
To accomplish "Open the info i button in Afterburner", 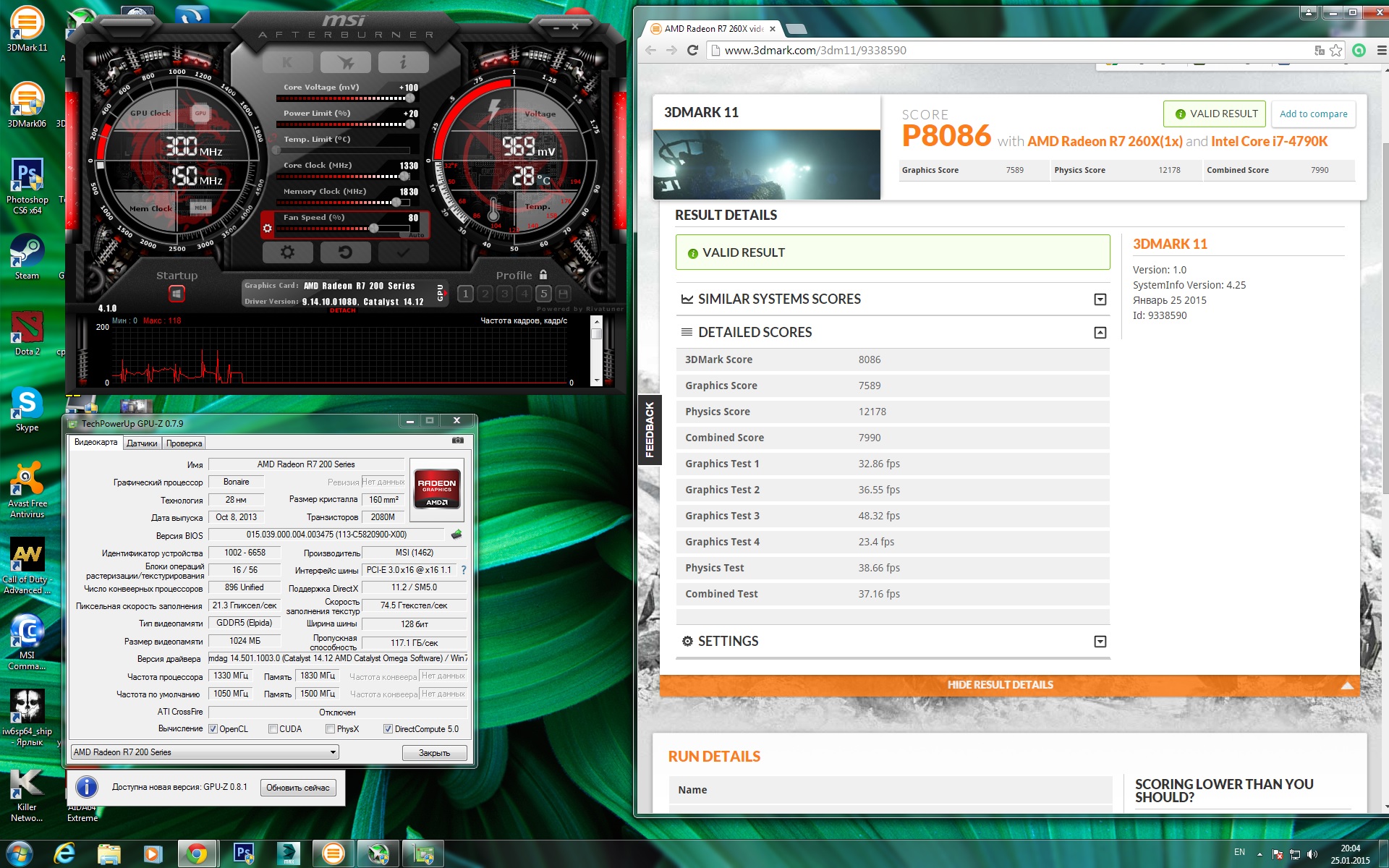I will [x=403, y=63].
